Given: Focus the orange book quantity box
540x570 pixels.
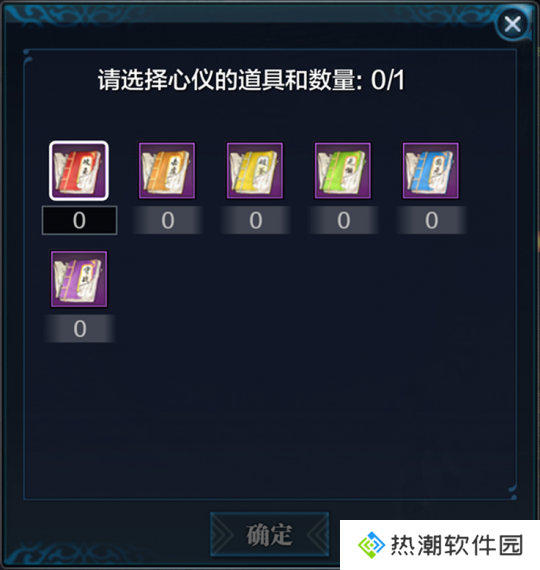Looking at the screenshot, I should [x=167, y=220].
